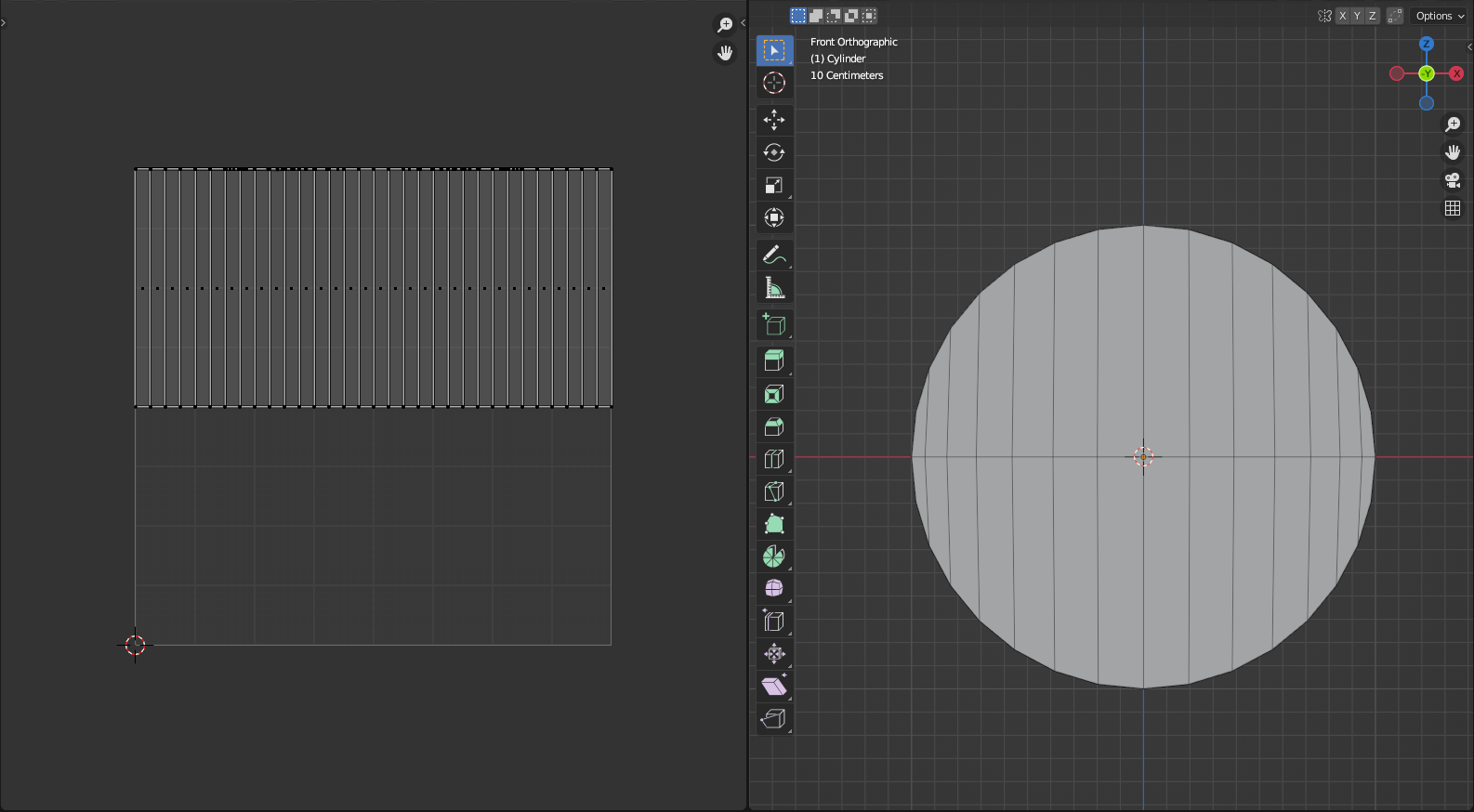Viewport: 1474px width, 812px height.
Task: Select the Move tool in viewport toolbar
Action: (773, 120)
